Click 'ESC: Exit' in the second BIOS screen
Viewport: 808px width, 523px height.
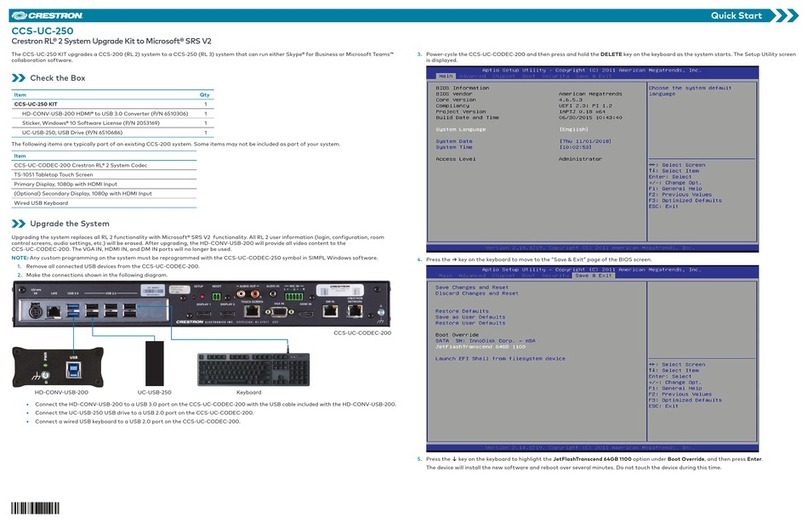(663, 406)
